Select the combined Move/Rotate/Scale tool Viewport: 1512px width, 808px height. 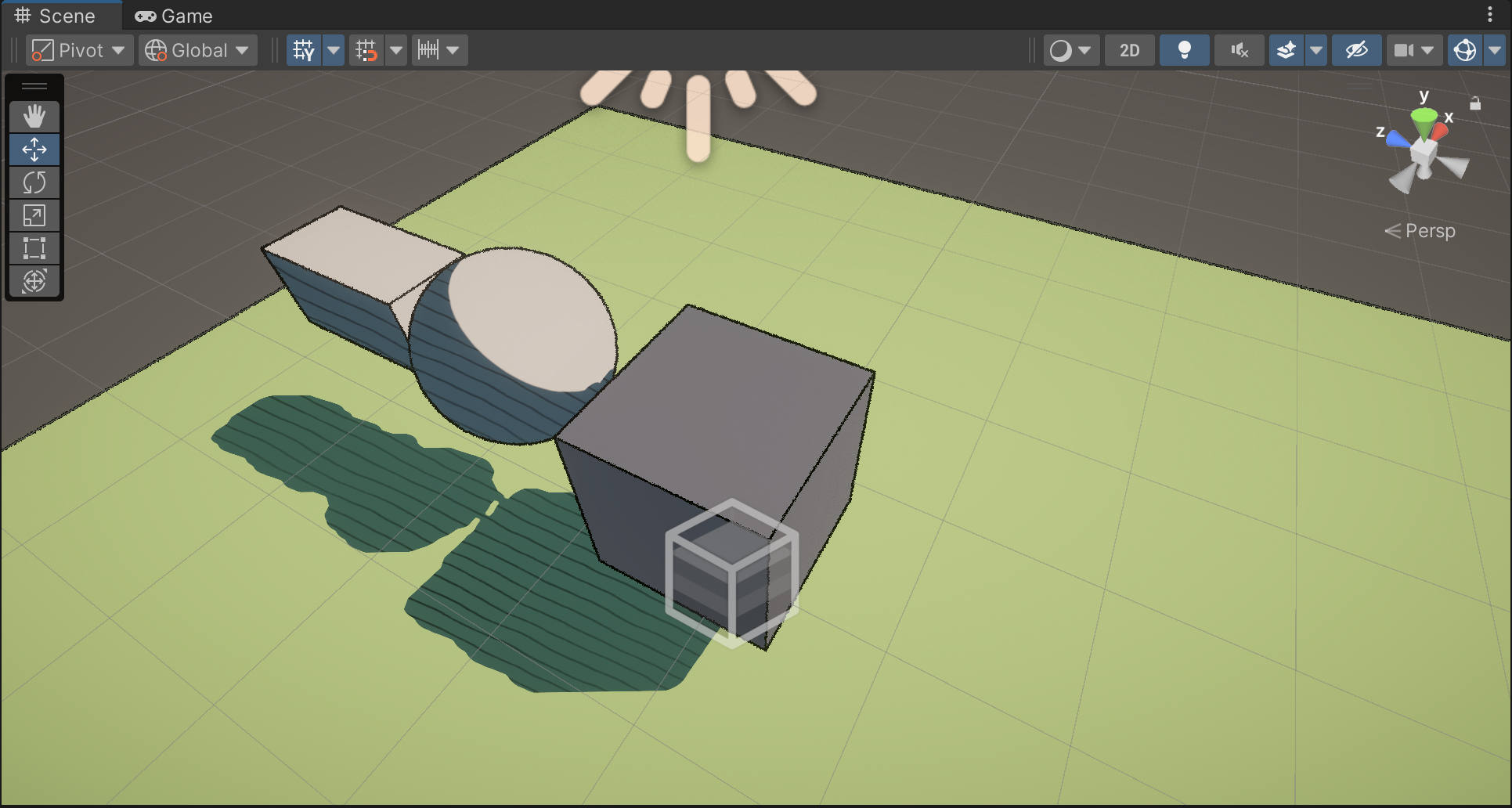tap(34, 281)
